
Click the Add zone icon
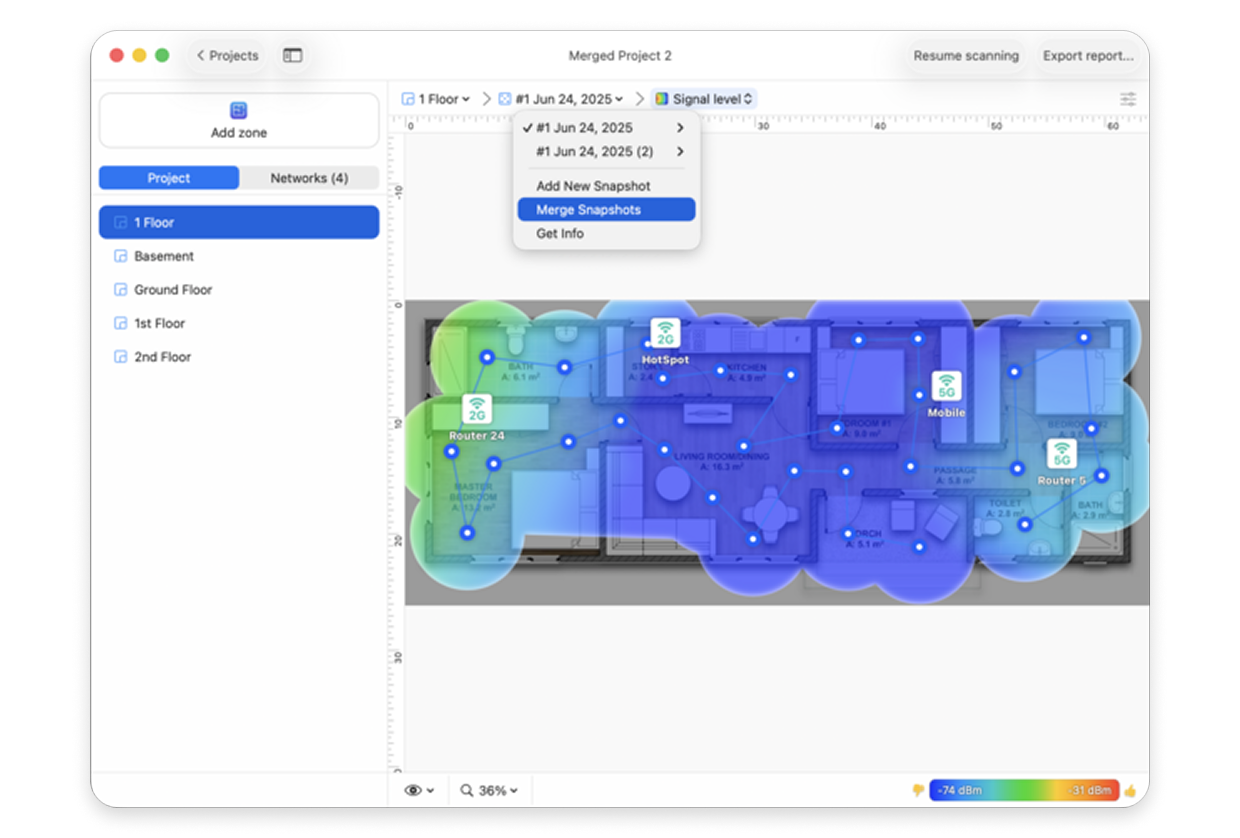click(x=238, y=111)
